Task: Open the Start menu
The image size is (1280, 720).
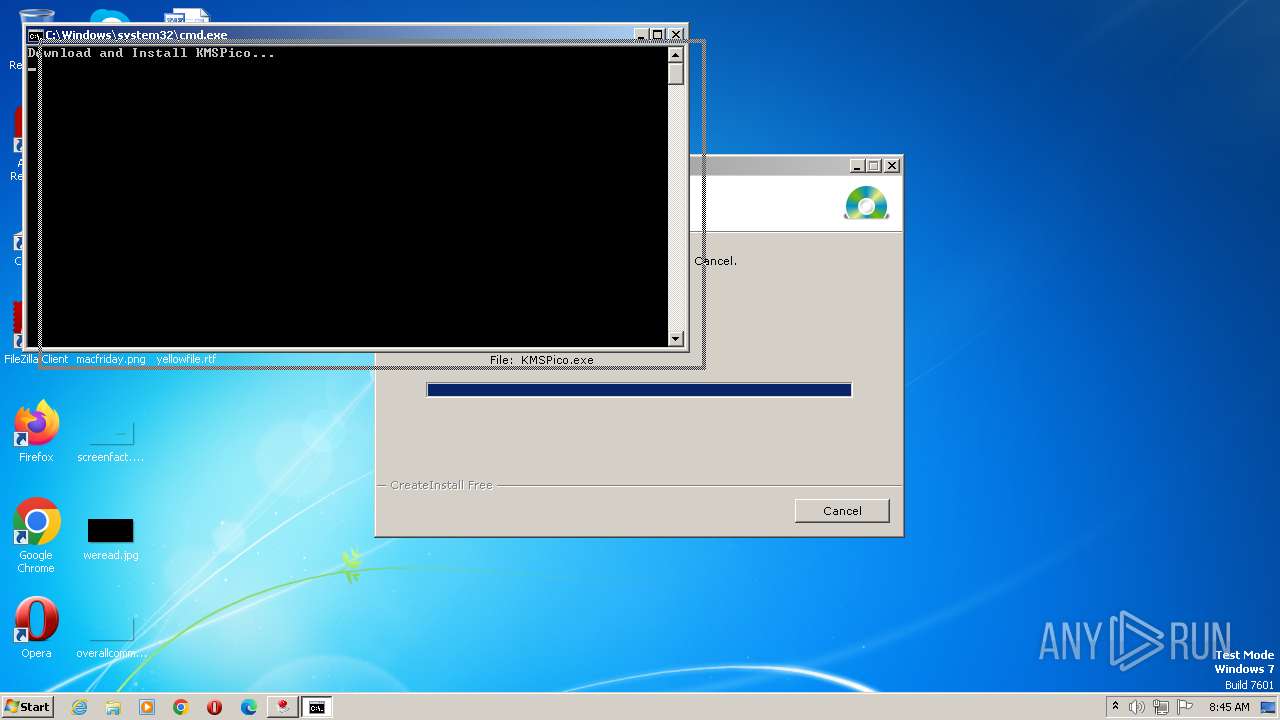Action: click(x=27, y=707)
